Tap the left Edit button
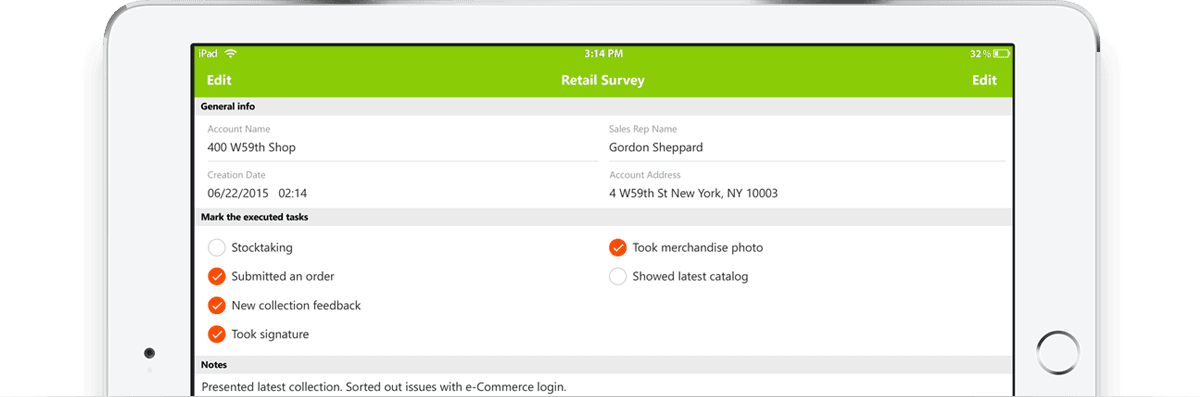The height and width of the screenshot is (397, 1200). tap(219, 80)
